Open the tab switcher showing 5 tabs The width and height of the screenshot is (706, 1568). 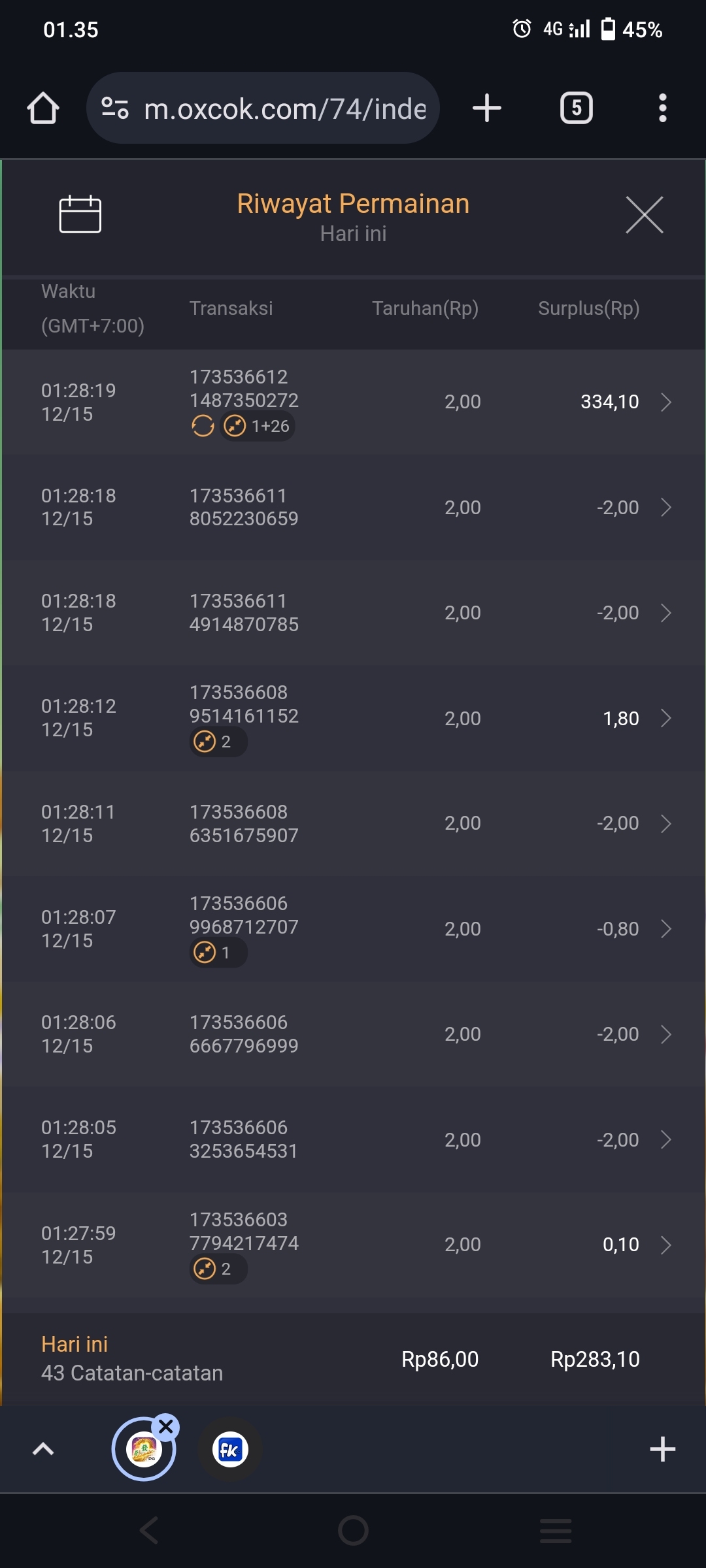pos(576,108)
